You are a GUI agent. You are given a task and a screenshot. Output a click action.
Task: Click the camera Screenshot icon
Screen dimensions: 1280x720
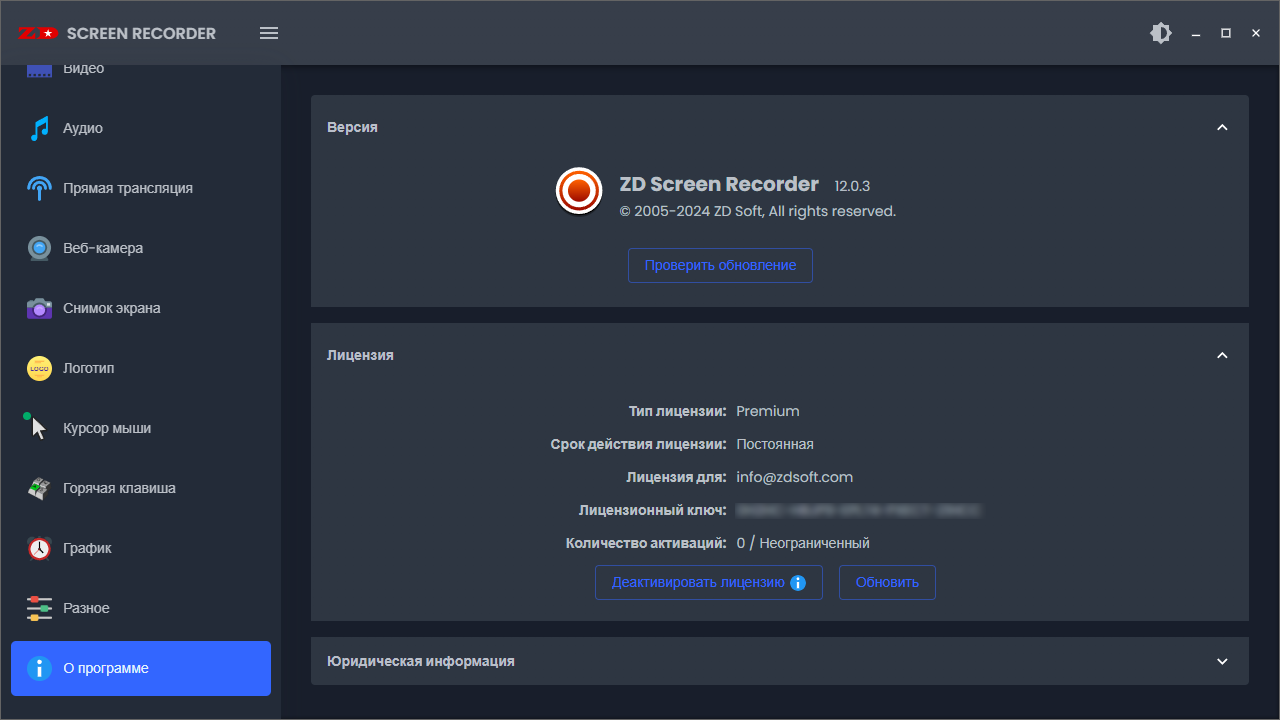pos(39,308)
